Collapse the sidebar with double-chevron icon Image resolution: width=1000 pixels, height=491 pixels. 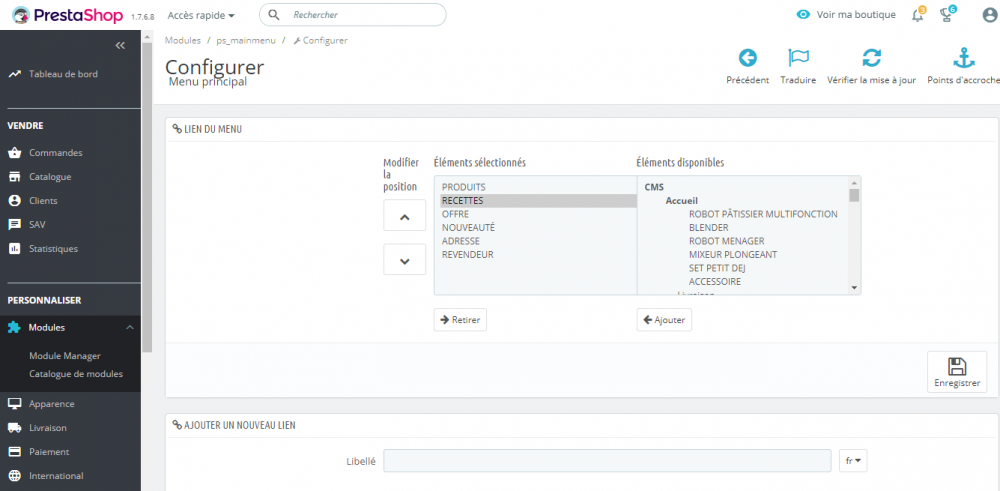pos(120,45)
